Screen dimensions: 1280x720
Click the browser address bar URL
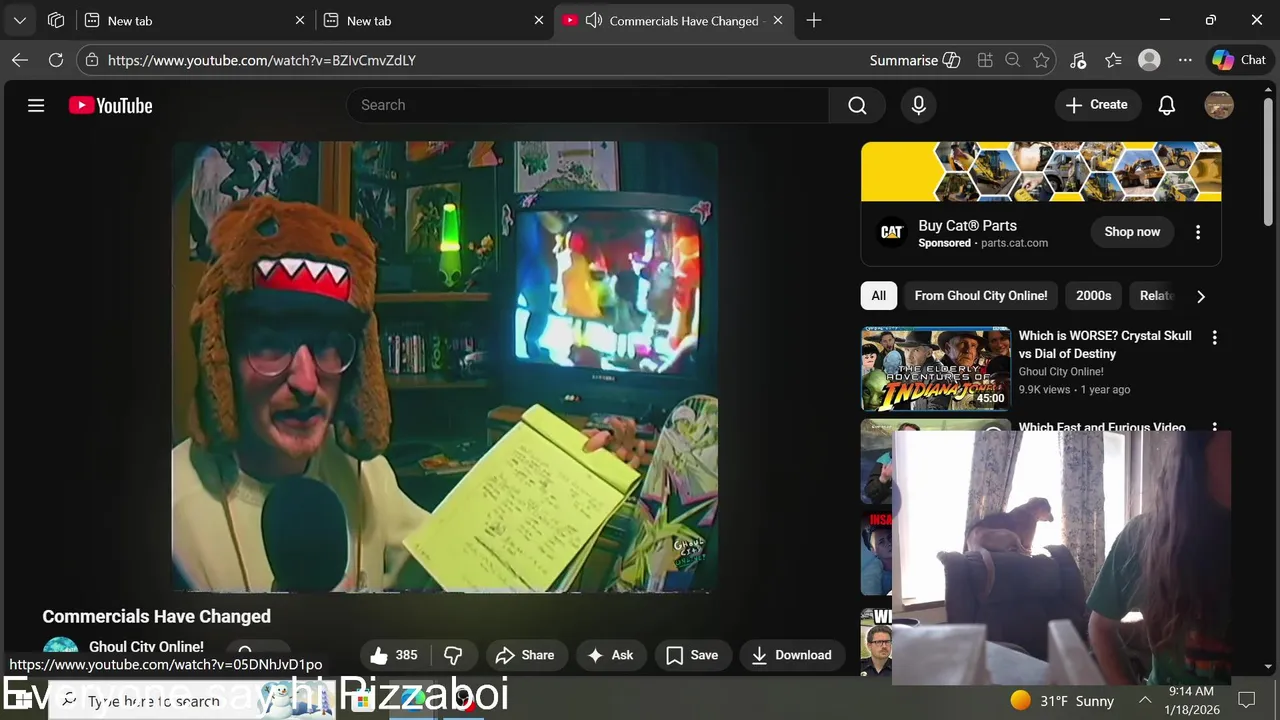(262, 60)
